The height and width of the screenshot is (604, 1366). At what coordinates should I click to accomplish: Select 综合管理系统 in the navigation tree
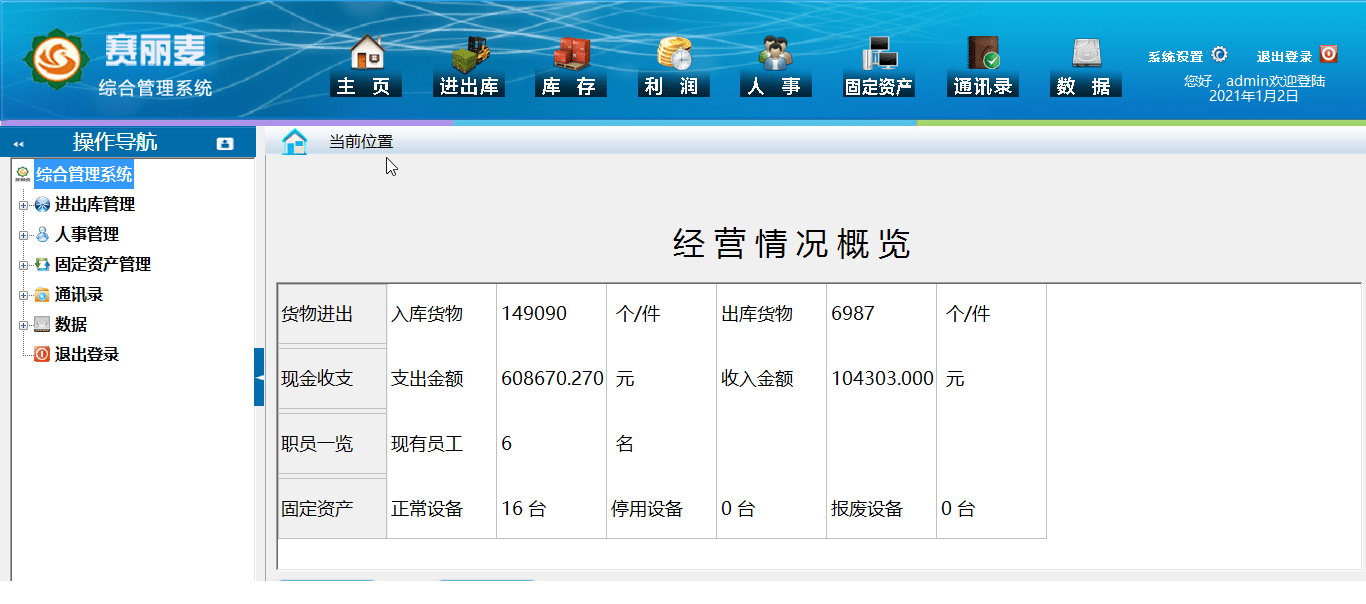(x=83, y=174)
